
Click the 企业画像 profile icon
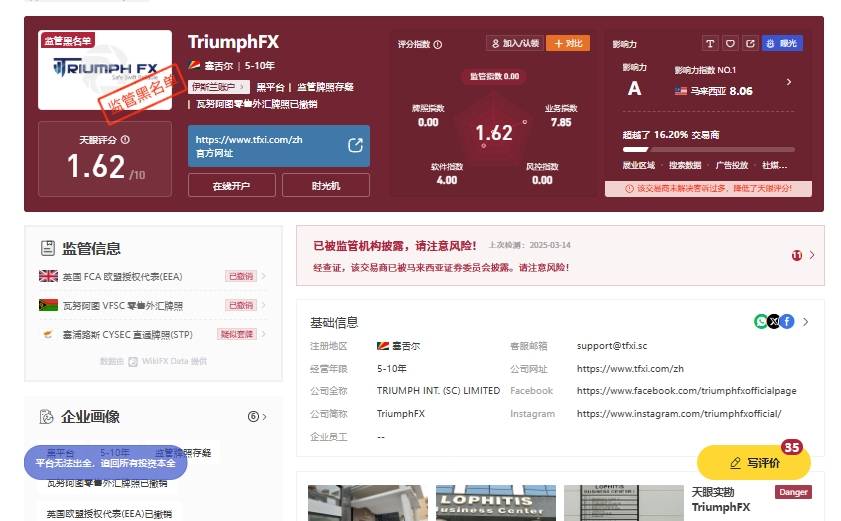(x=47, y=416)
